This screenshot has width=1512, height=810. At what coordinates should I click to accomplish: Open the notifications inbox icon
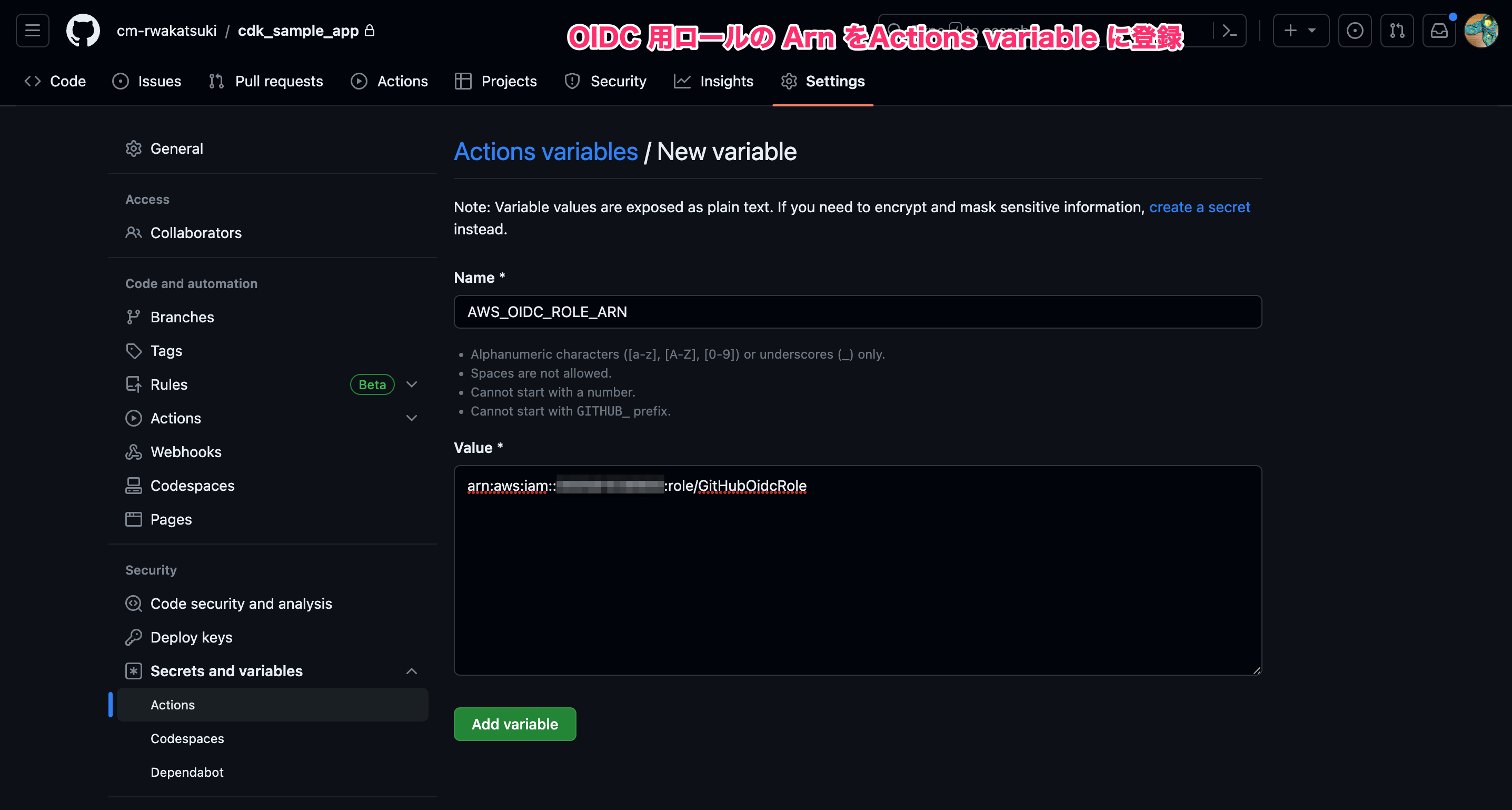pyautogui.click(x=1439, y=30)
